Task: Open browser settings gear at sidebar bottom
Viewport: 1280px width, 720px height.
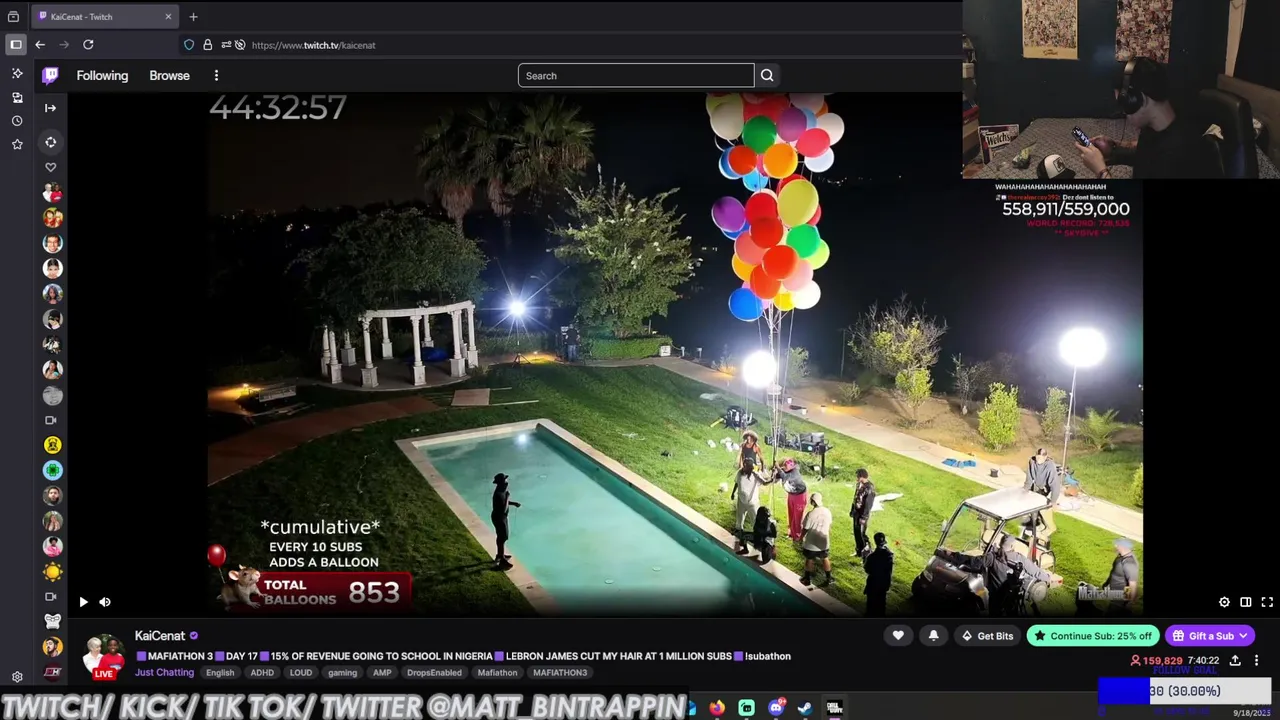Action: 17,677
